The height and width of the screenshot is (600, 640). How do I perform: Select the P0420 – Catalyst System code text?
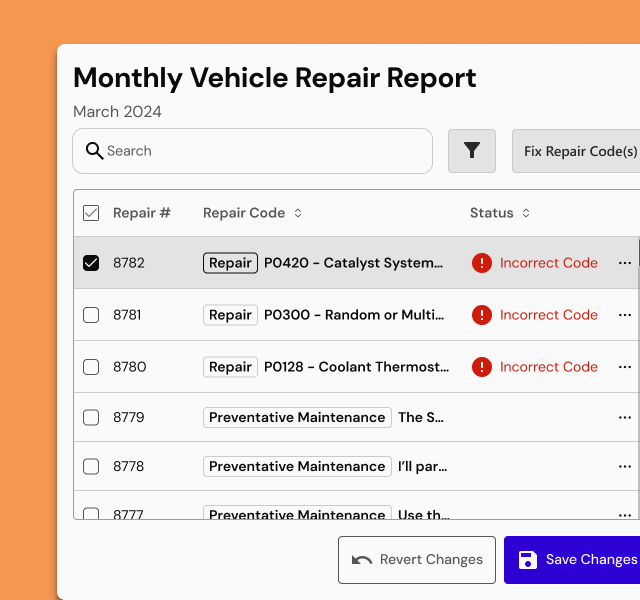[x=353, y=263]
